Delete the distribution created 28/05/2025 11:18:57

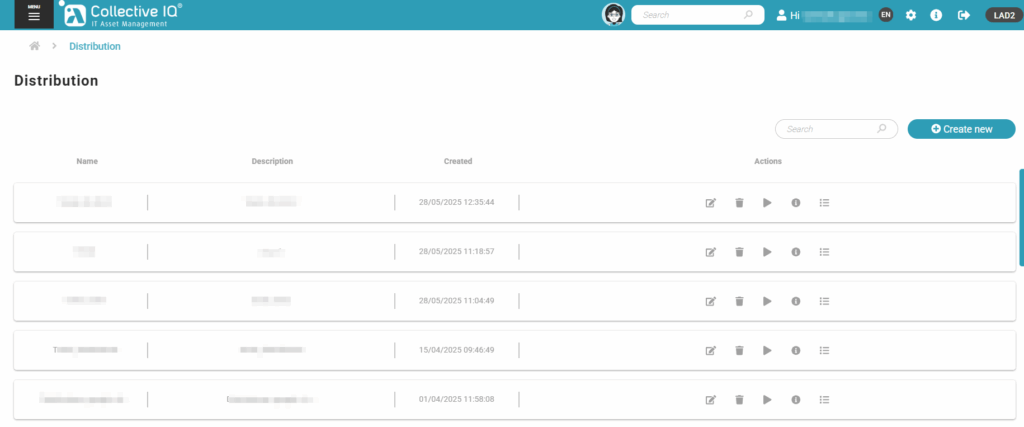point(739,251)
